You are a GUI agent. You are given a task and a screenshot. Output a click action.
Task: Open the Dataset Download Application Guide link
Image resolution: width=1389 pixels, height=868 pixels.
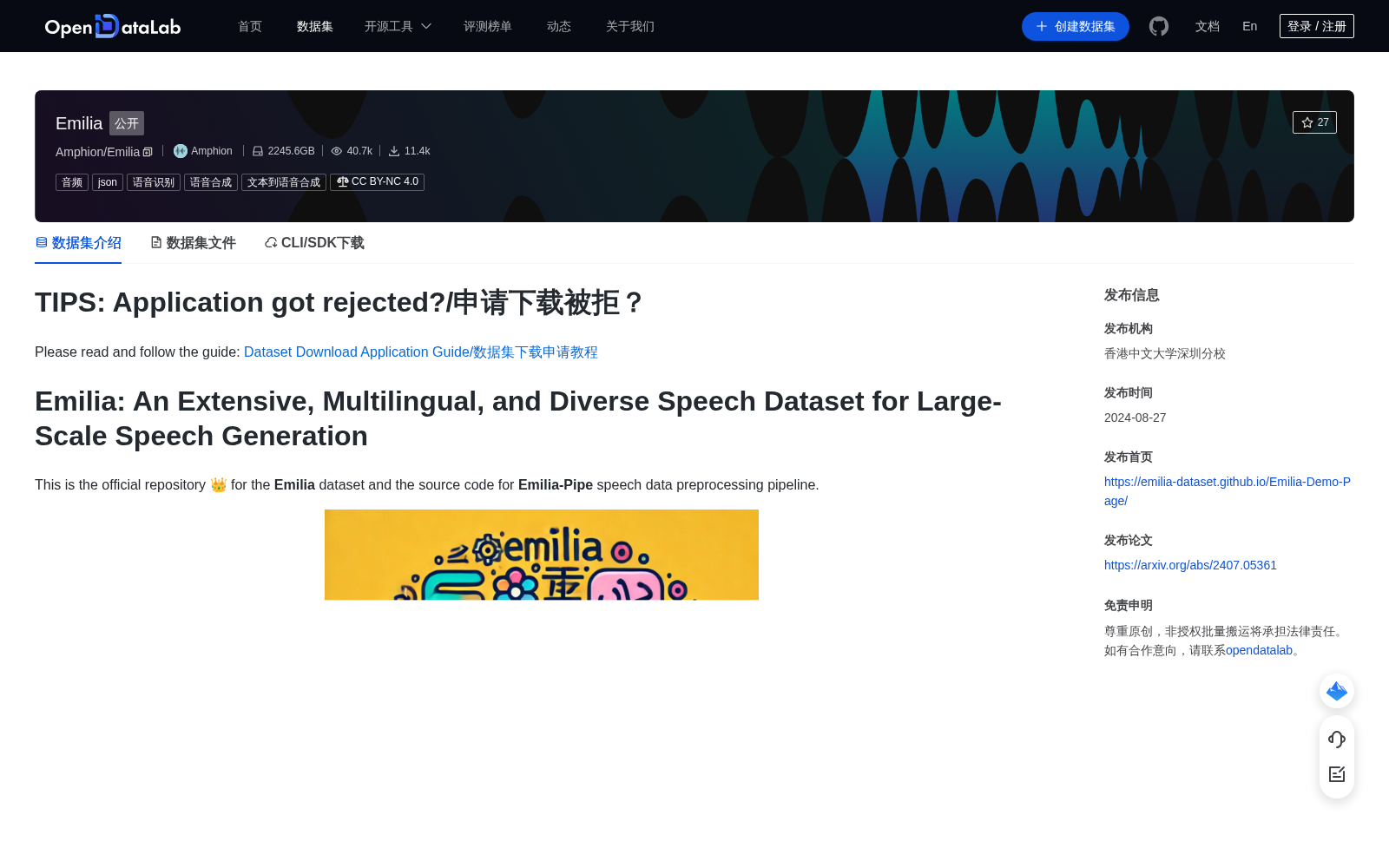pyautogui.click(x=421, y=352)
